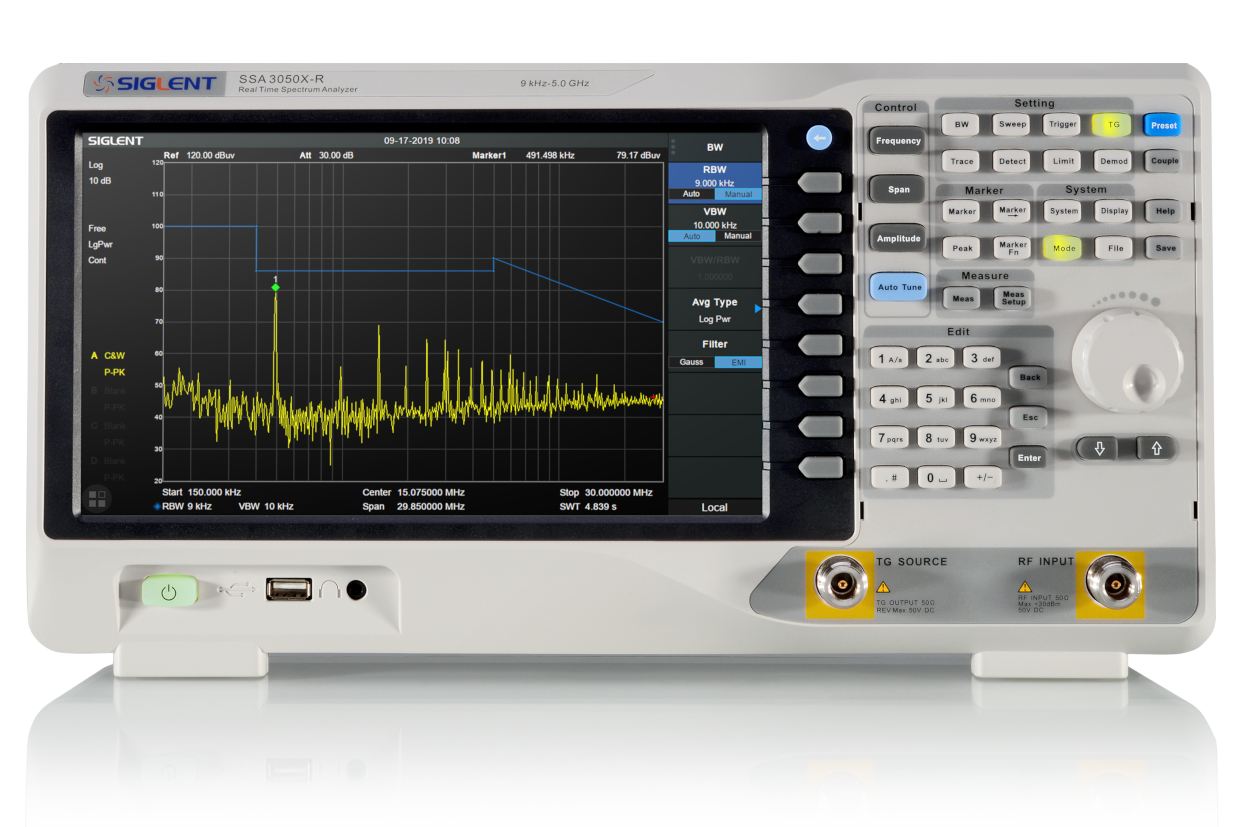Hit the +/- keypad key

[983, 478]
